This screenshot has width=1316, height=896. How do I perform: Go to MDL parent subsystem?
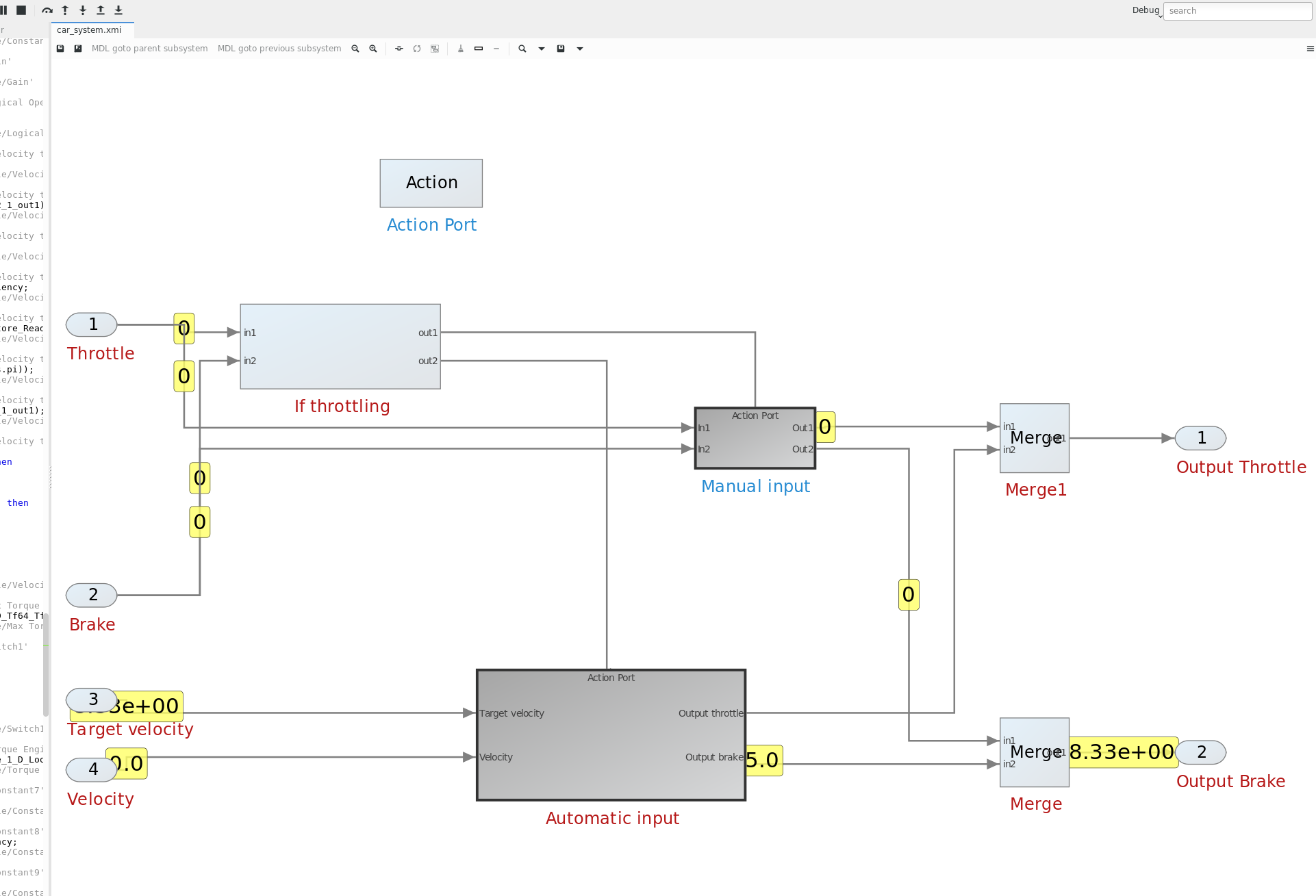[x=150, y=49]
